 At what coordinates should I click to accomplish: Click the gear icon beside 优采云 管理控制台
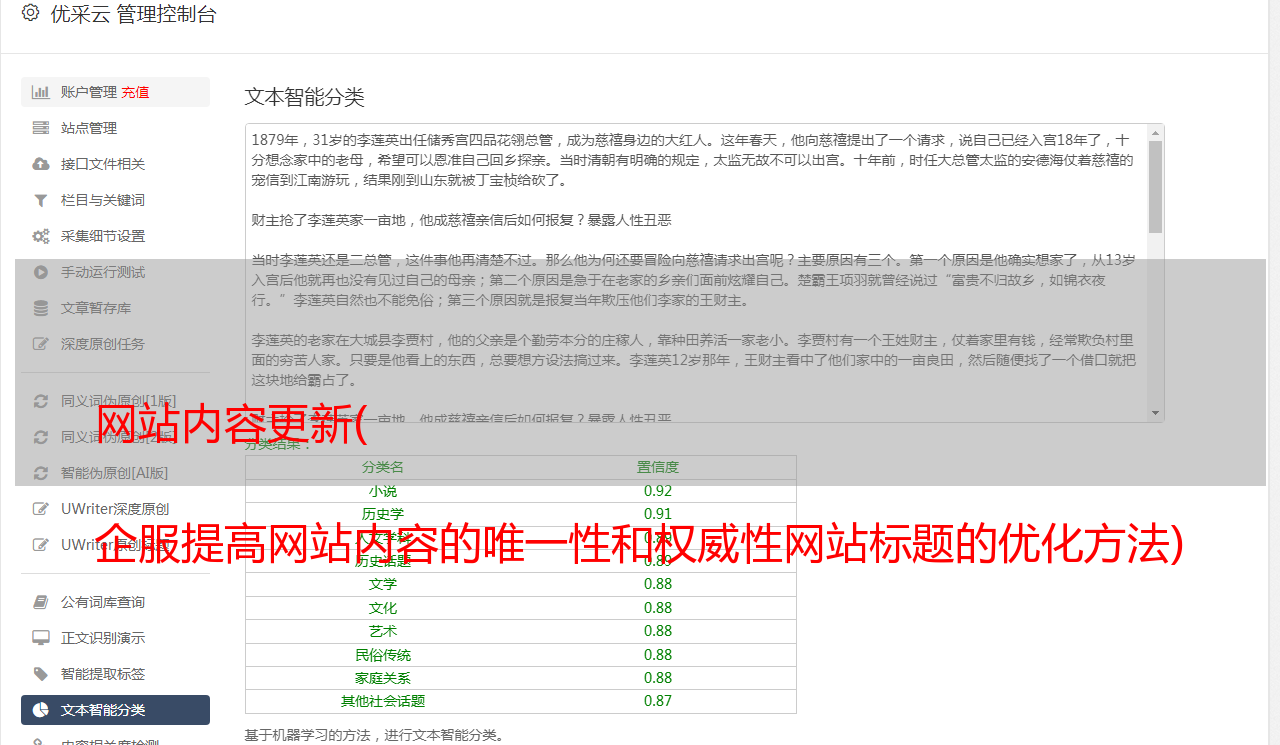(30, 13)
